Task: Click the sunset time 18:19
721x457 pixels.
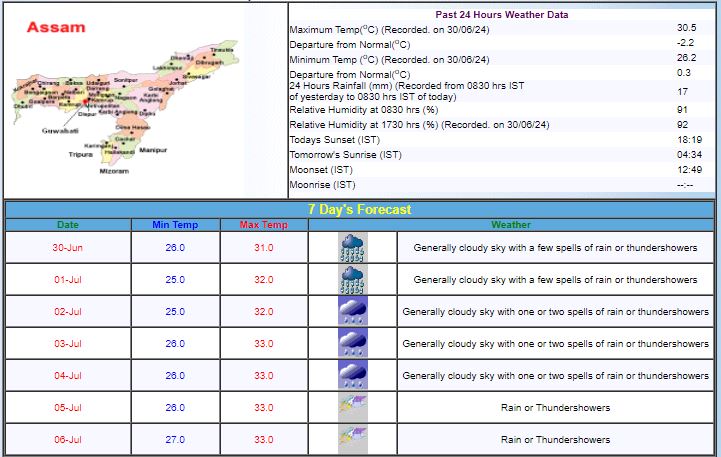Action: pos(689,140)
